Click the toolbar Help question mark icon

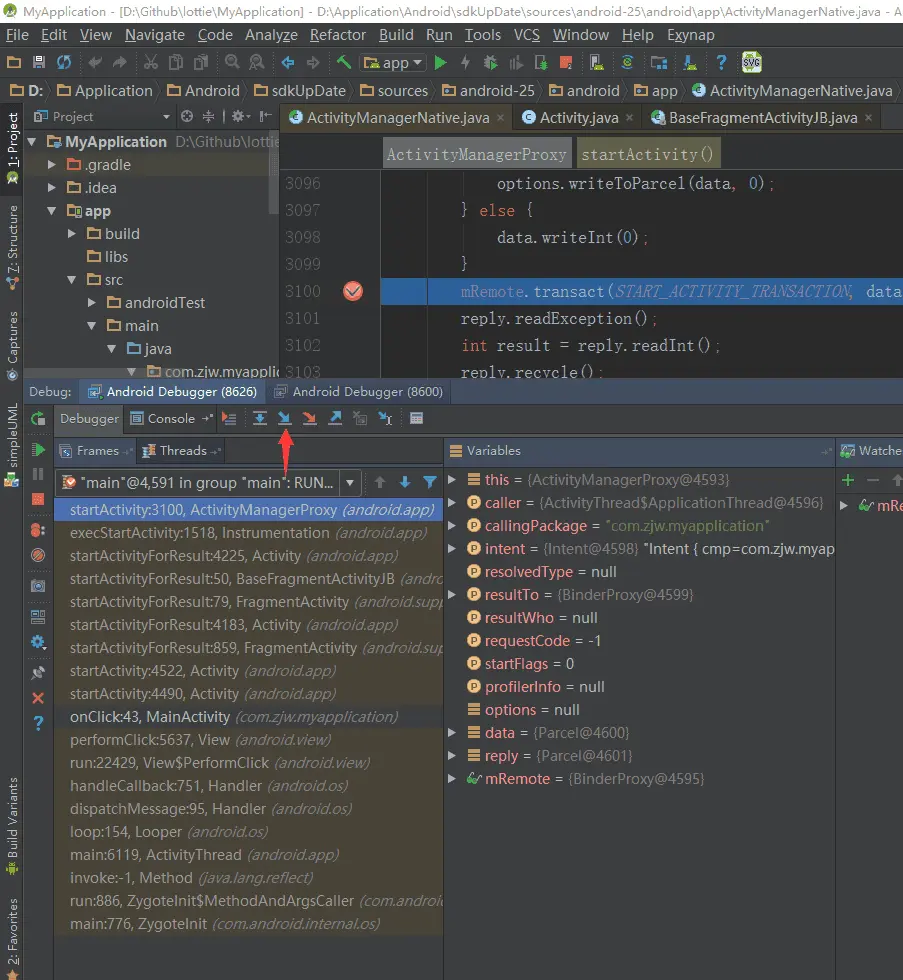pyautogui.click(x=721, y=62)
